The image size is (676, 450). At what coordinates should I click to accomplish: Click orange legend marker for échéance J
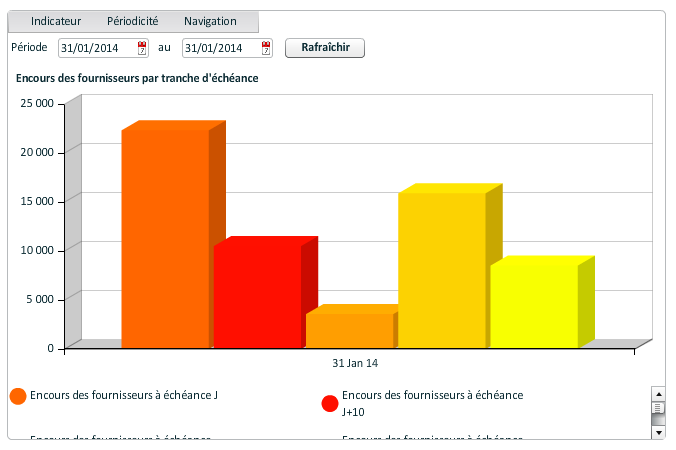(x=18, y=396)
